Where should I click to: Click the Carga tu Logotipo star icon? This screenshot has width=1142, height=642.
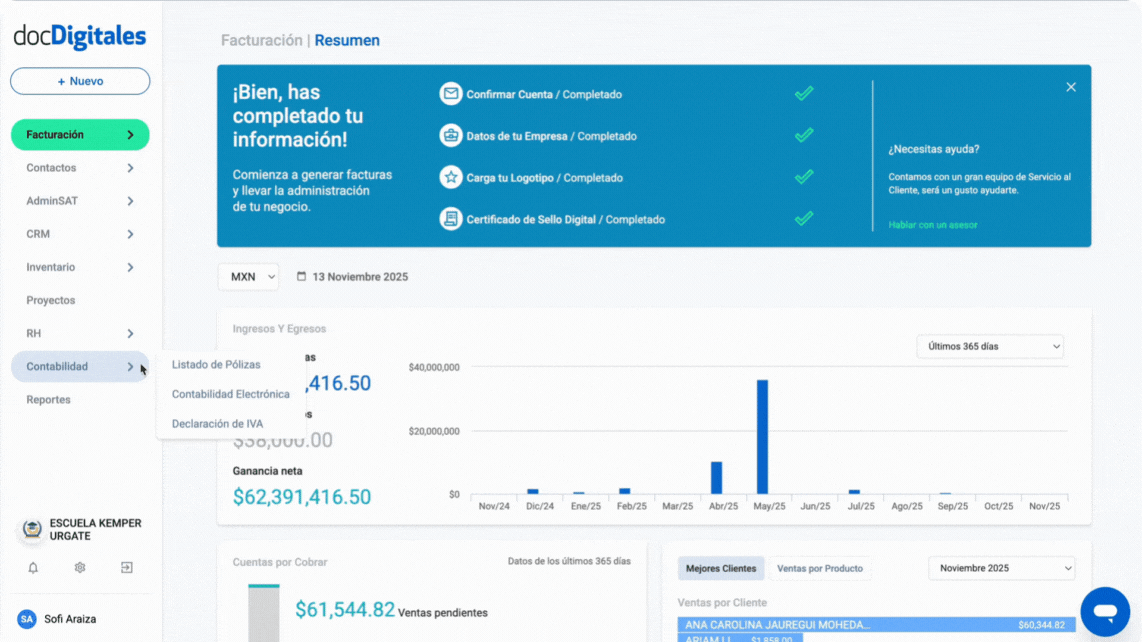pos(449,177)
